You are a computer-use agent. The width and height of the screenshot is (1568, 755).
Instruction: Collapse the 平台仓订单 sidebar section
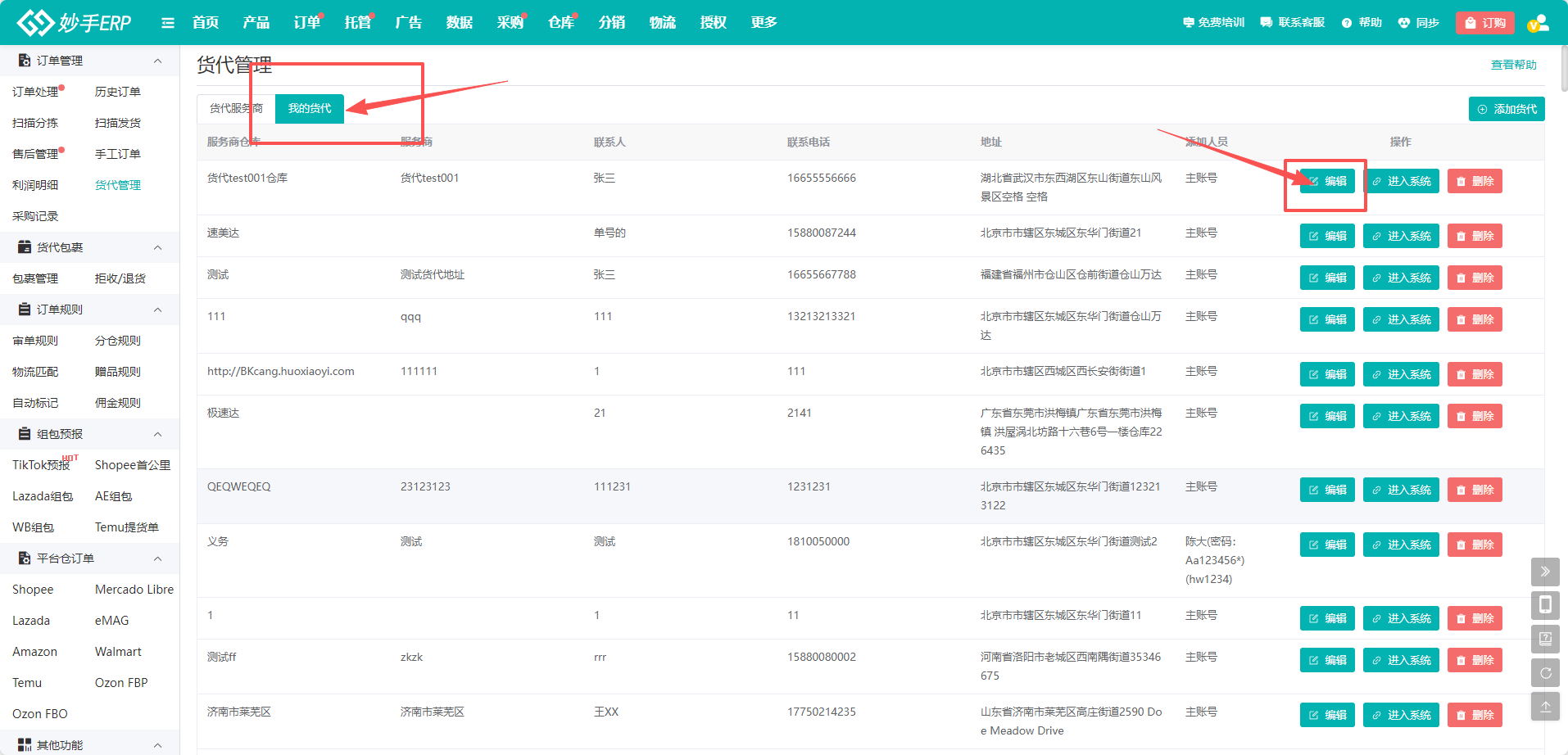pyautogui.click(x=157, y=558)
